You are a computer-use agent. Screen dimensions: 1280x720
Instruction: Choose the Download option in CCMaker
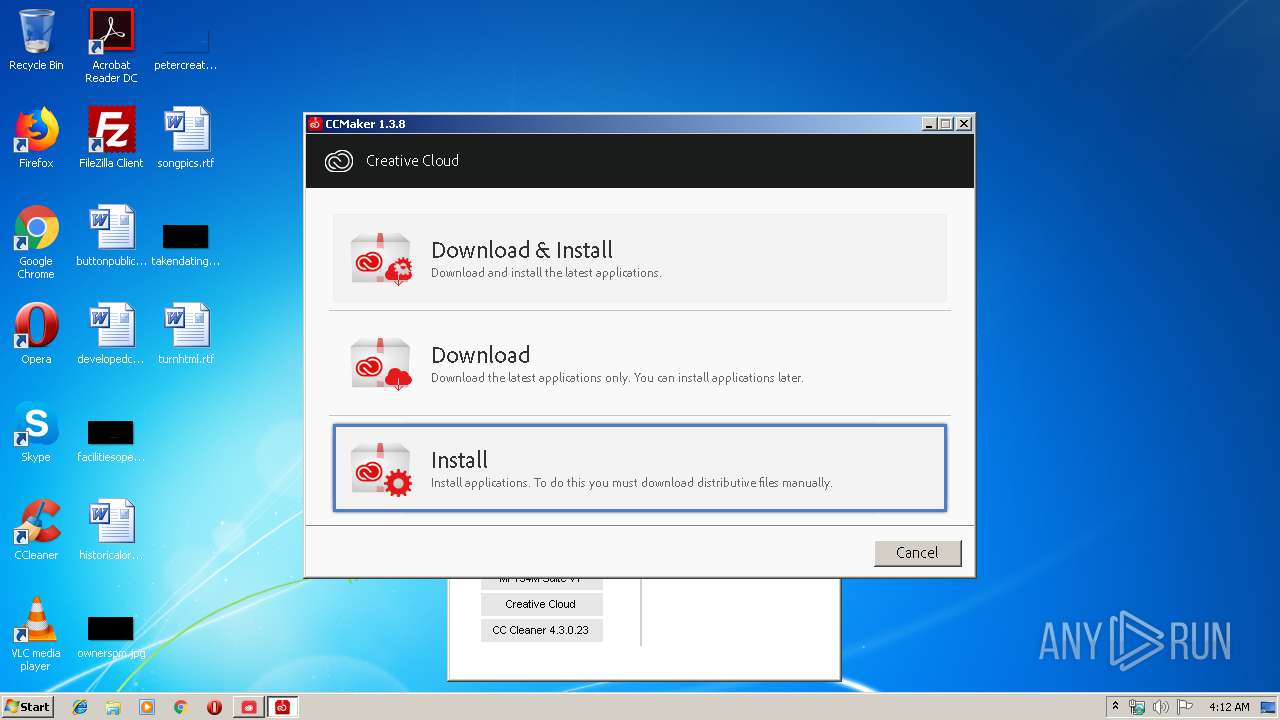click(x=640, y=363)
